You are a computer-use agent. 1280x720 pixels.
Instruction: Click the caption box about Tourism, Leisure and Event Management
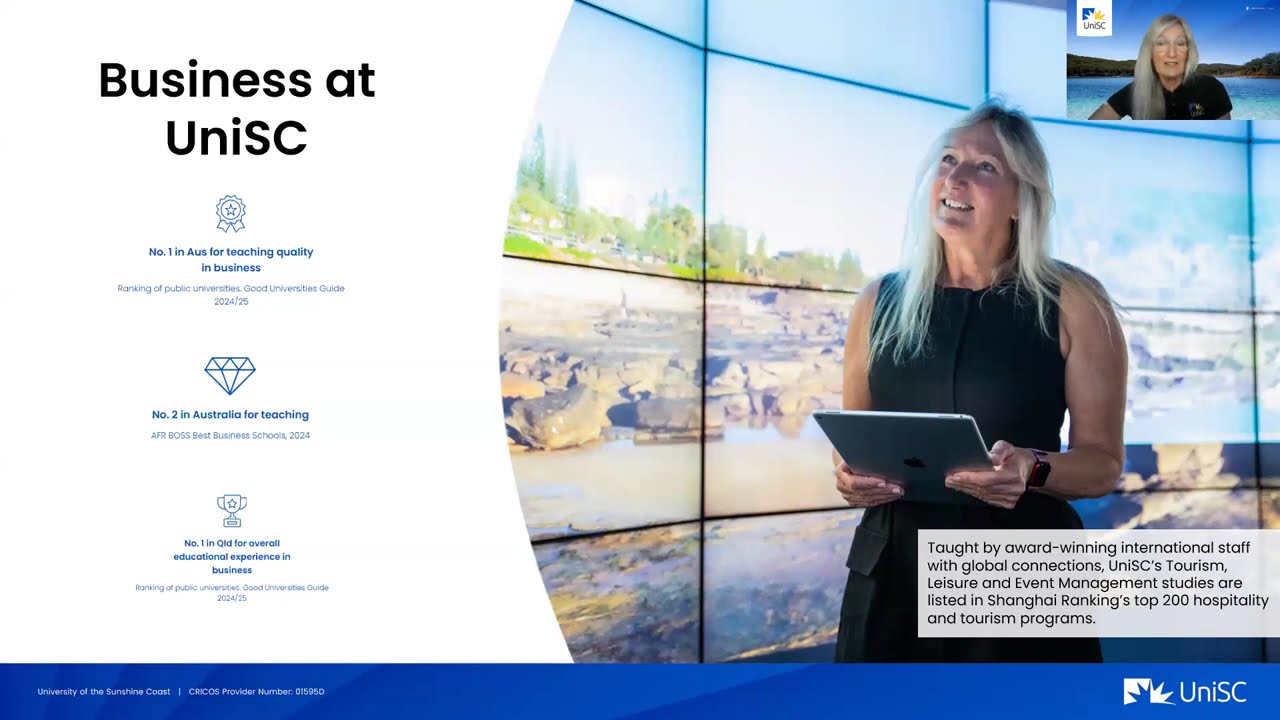tap(1099, 583)
